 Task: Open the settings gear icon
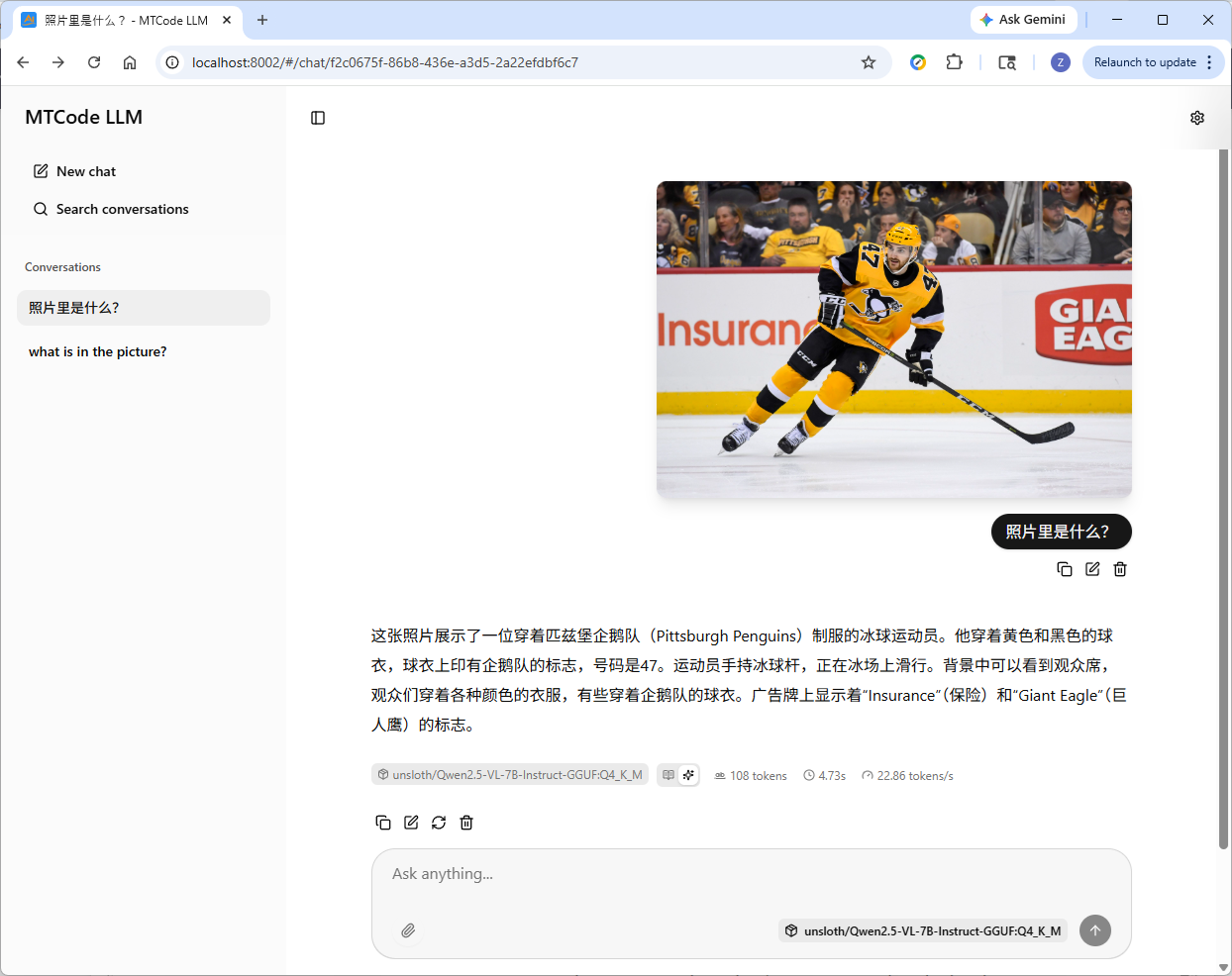1197,118
